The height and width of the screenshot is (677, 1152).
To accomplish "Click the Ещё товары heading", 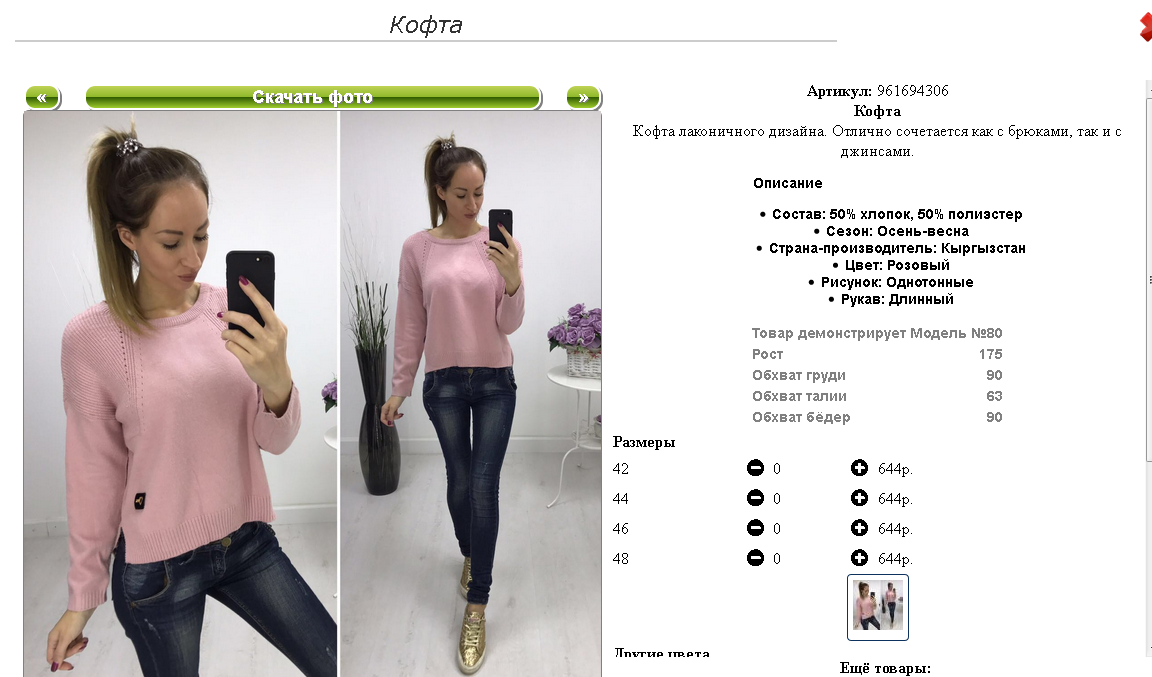I will [x=885, y=667].
